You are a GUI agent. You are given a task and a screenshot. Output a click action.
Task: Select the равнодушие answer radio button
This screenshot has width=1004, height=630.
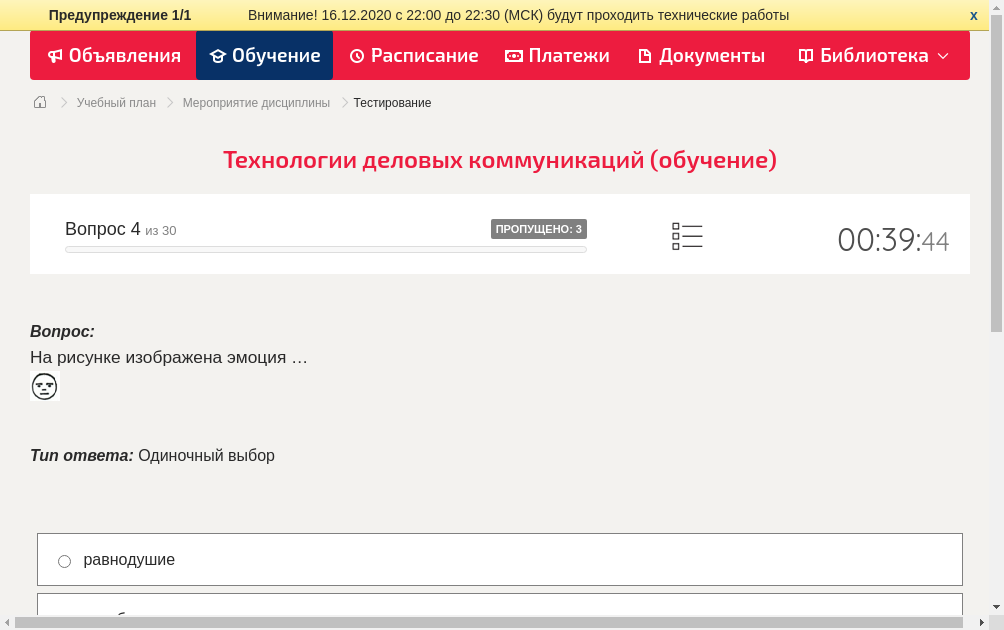point(64,561)
